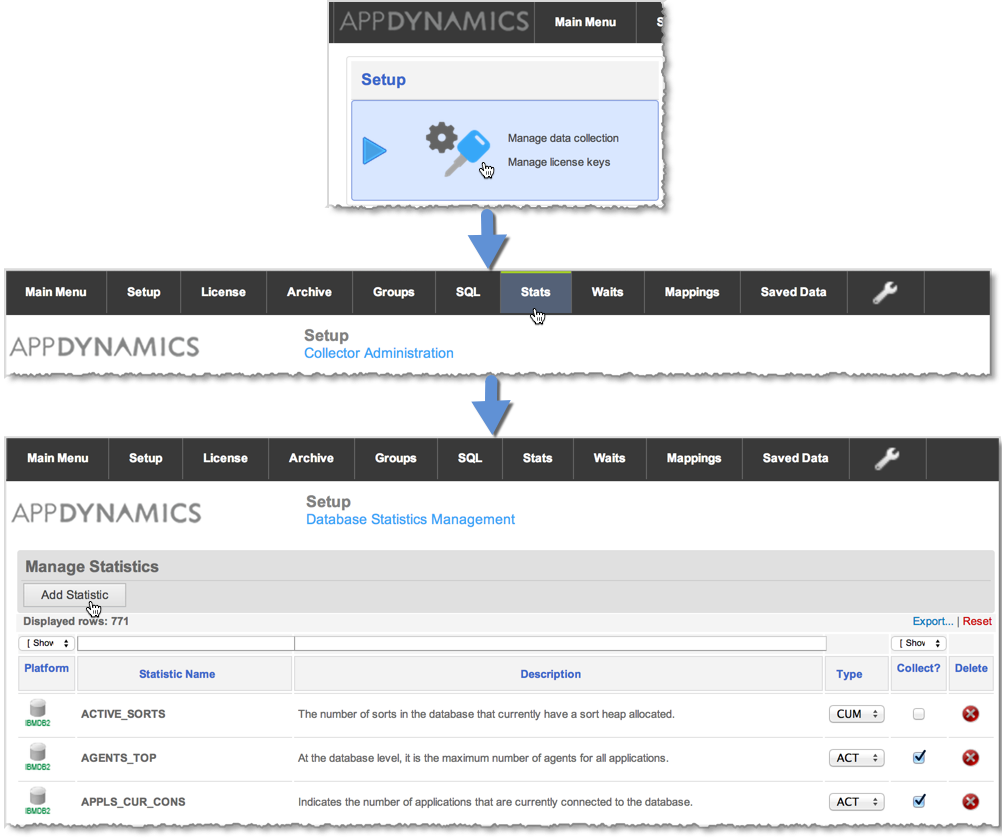
Task: Open wrench tools icon in middle navigation bar
Action: point(885,292)
